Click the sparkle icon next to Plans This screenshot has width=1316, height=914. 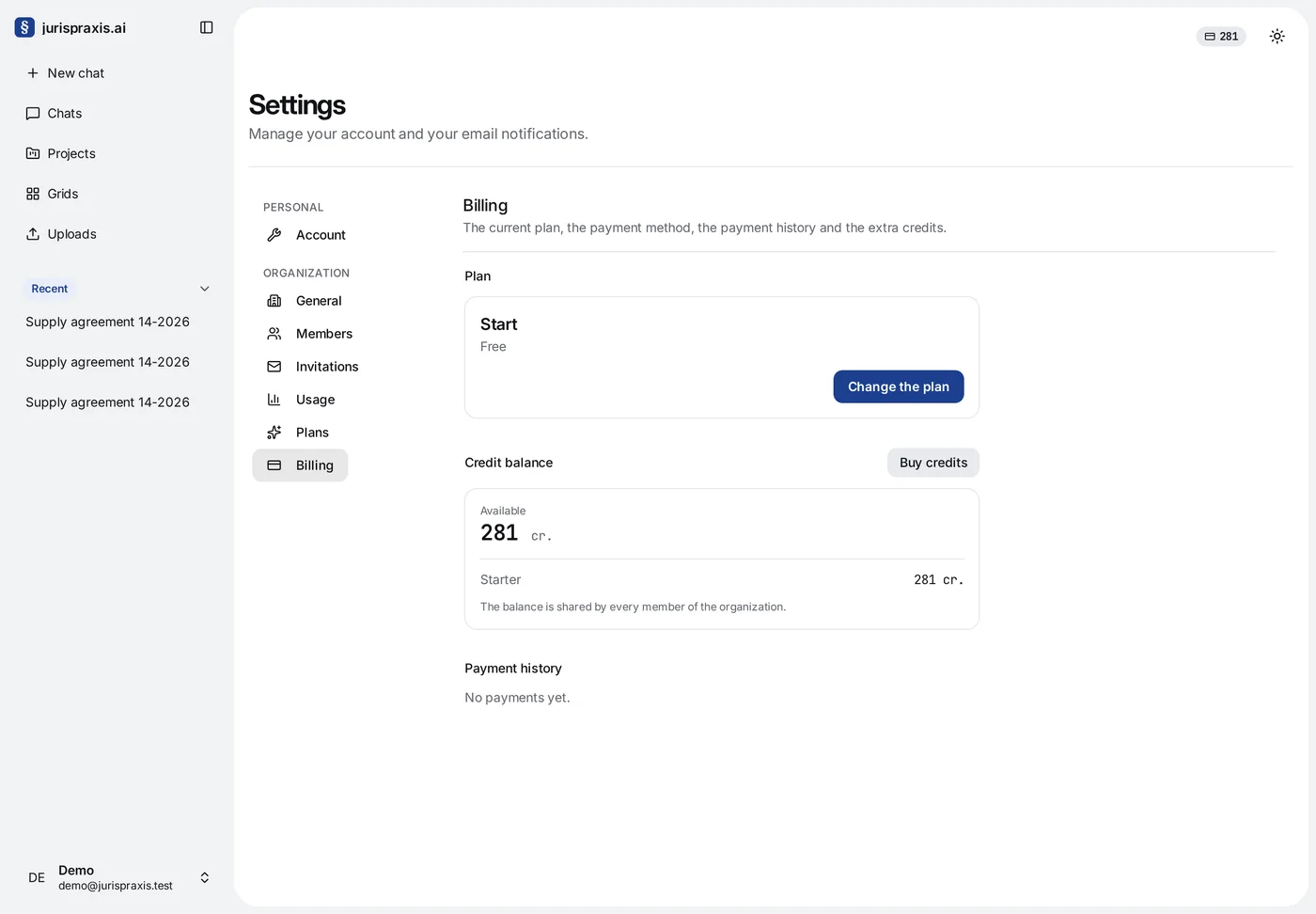(274, 433)
